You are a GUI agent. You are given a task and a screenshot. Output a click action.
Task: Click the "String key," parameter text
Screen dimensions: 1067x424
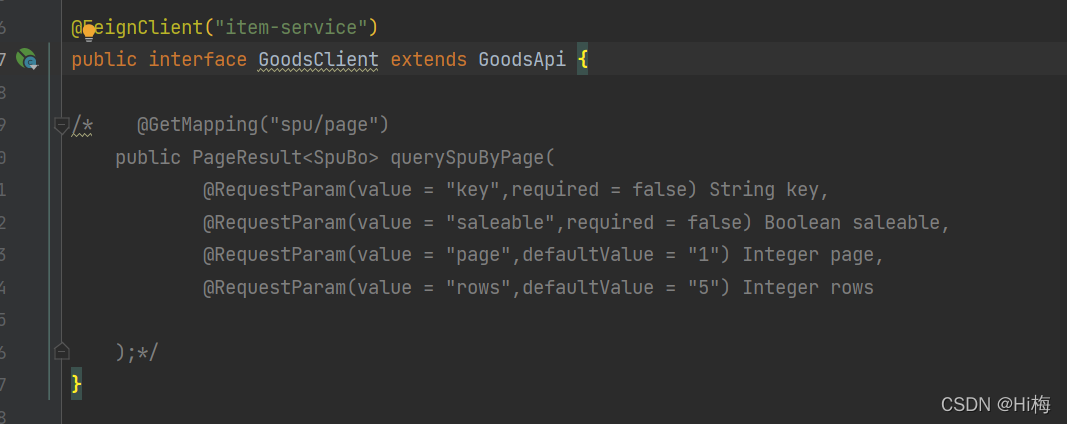click(x=769, y=190)
